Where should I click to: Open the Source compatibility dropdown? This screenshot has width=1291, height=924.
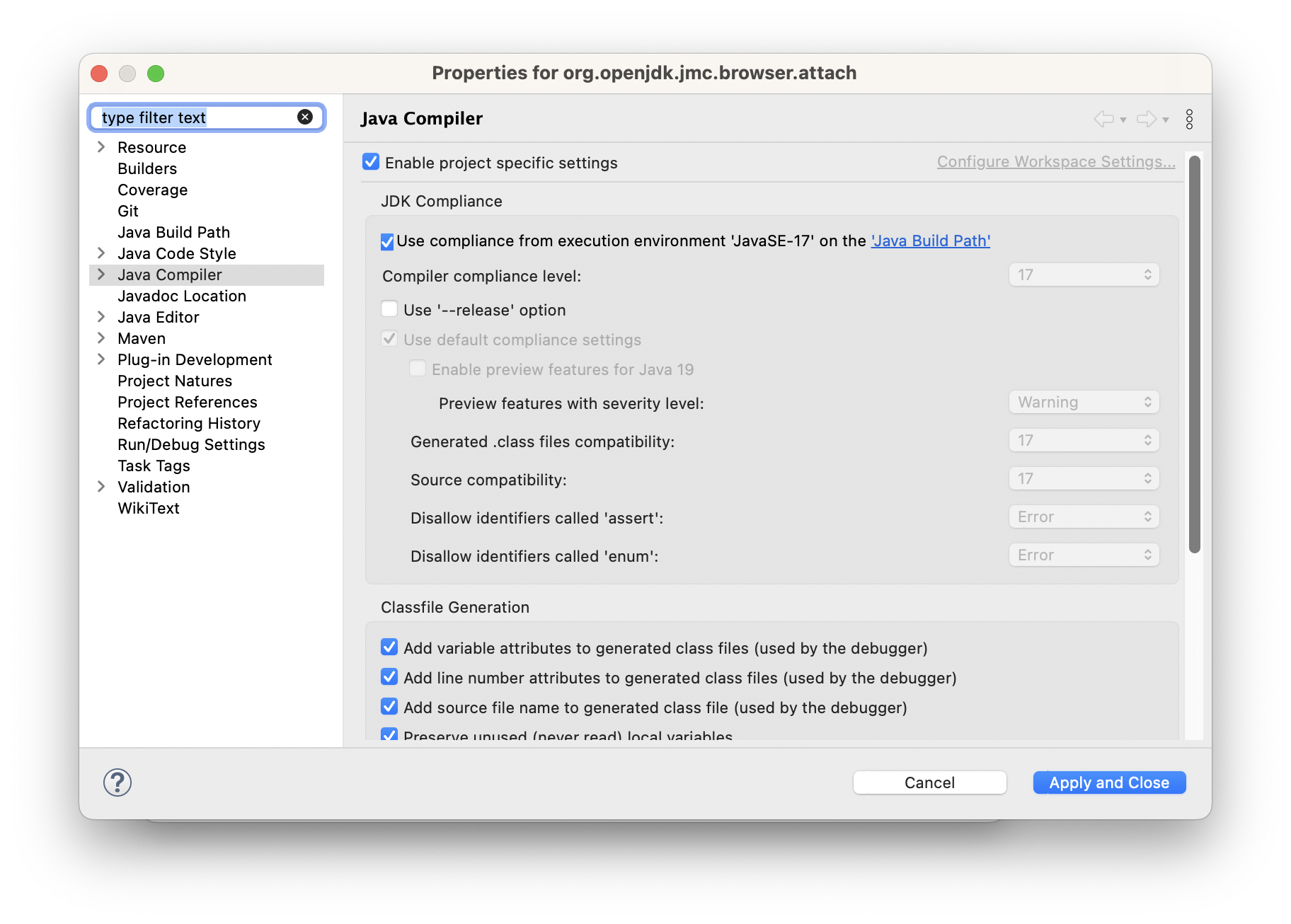point(1084,478)
